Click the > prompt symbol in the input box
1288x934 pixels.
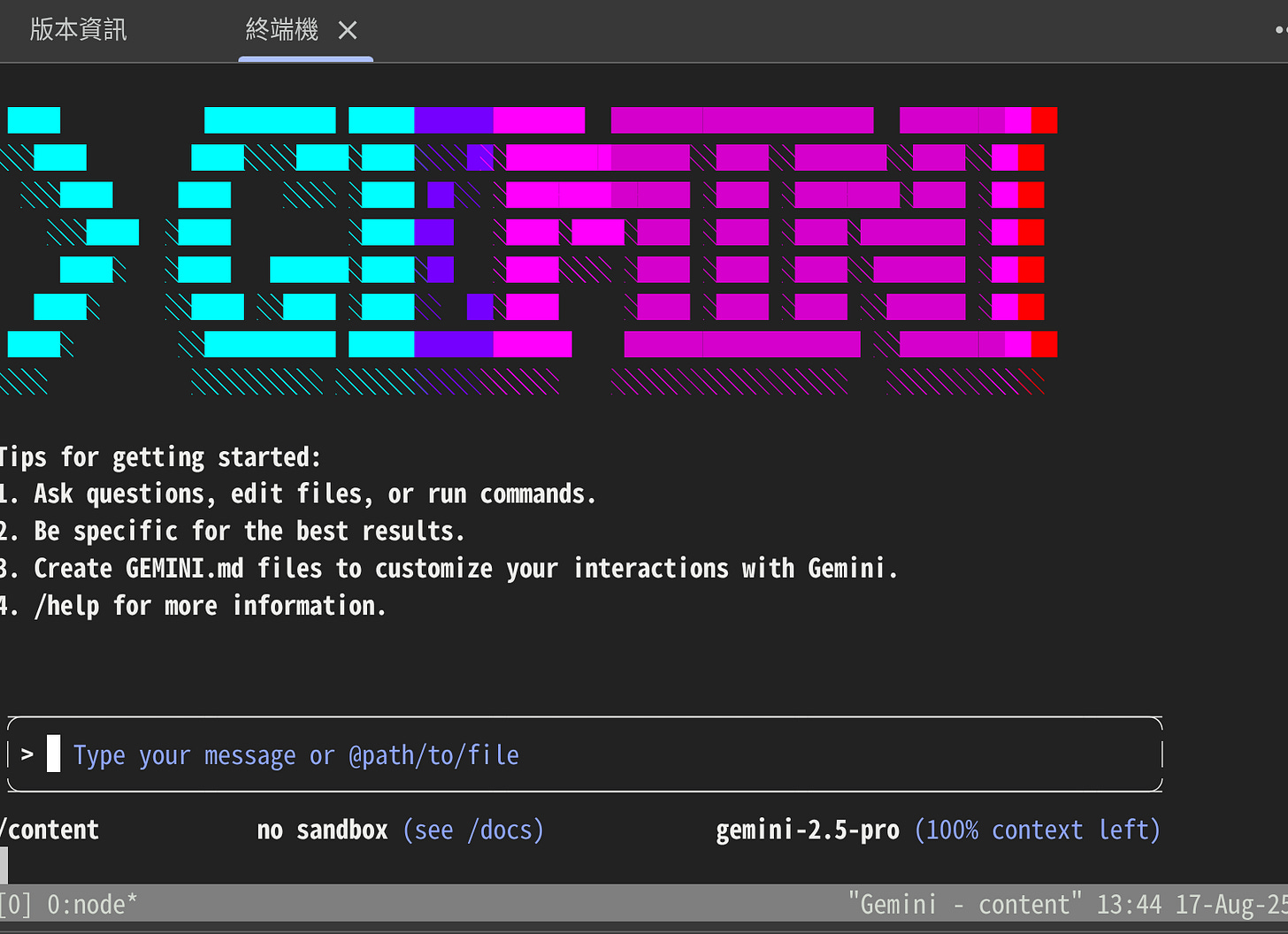(x=27, y=754)
